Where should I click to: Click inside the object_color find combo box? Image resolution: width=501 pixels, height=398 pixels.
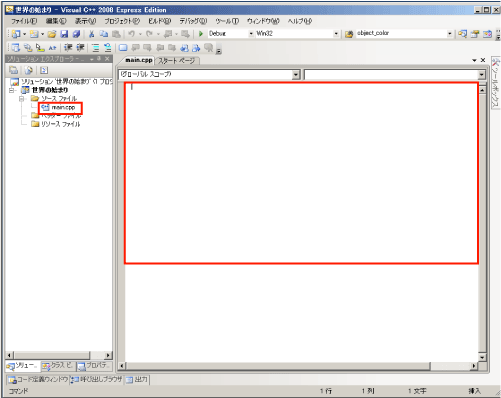(x=401, y=33)
